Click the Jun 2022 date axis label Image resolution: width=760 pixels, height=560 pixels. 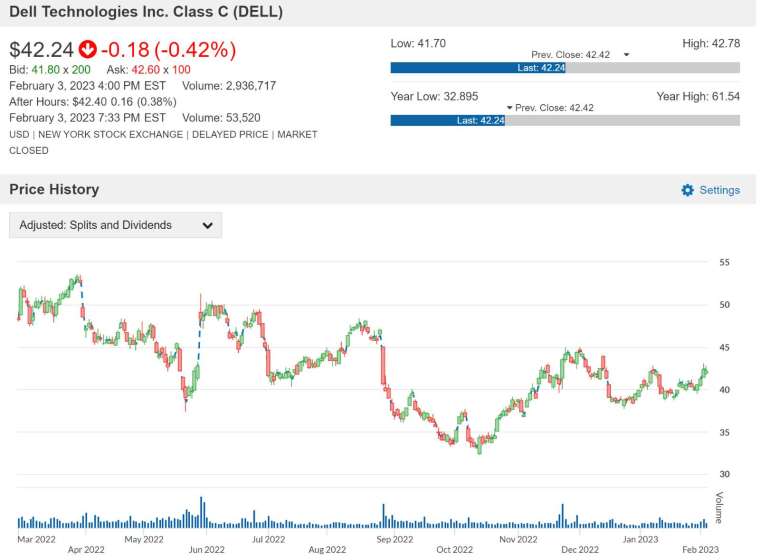click(206, 549)
